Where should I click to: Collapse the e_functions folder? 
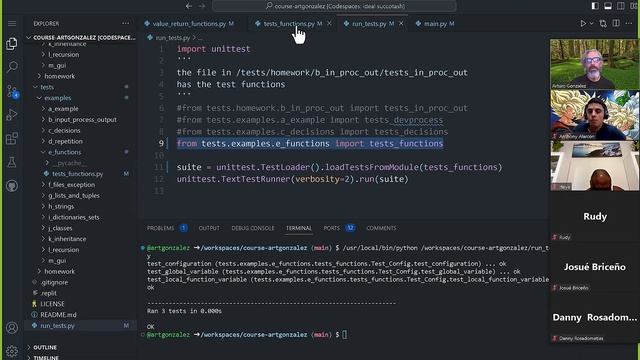tap(80, 152)
